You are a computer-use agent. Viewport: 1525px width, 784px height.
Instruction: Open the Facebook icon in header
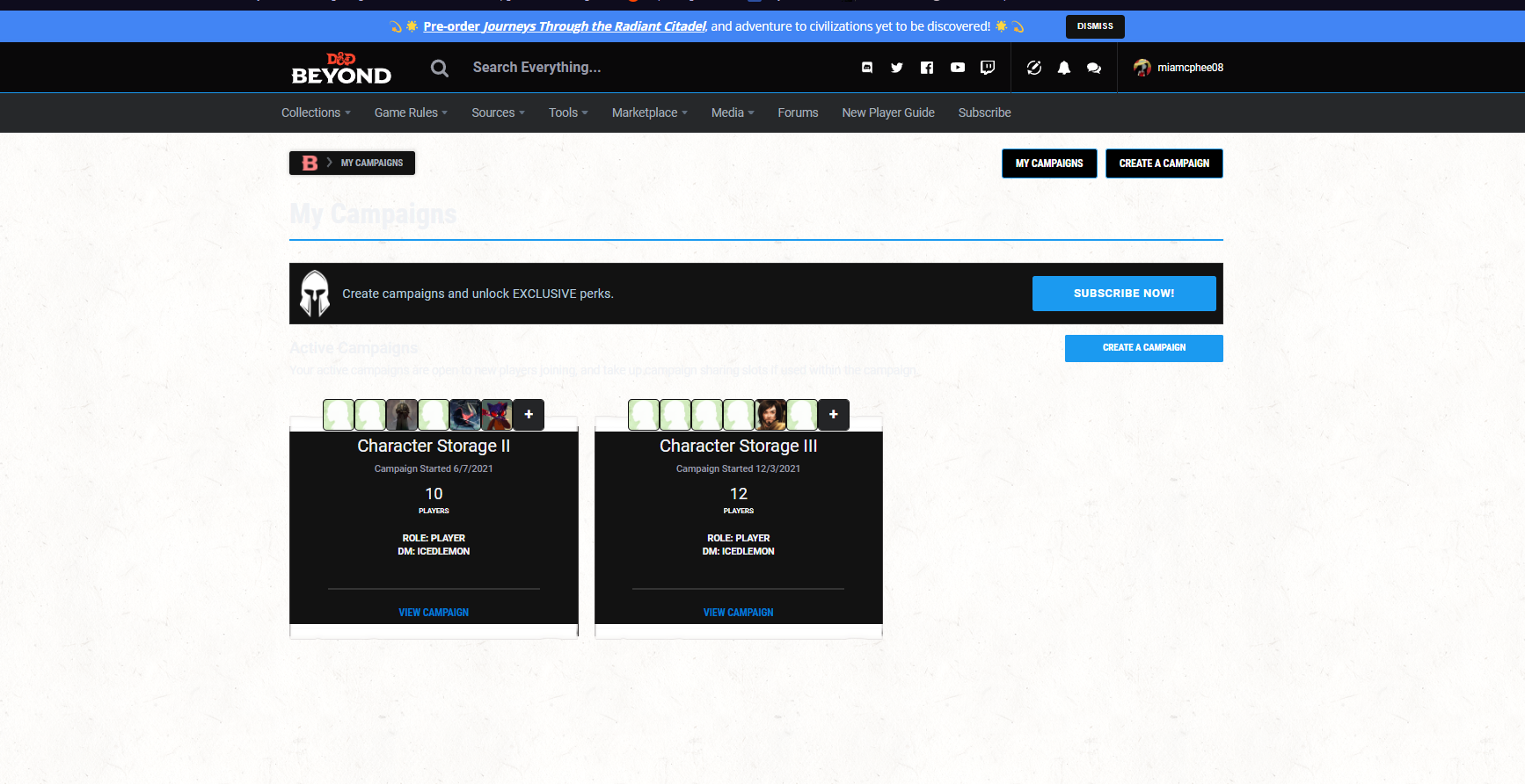point(927,68)
